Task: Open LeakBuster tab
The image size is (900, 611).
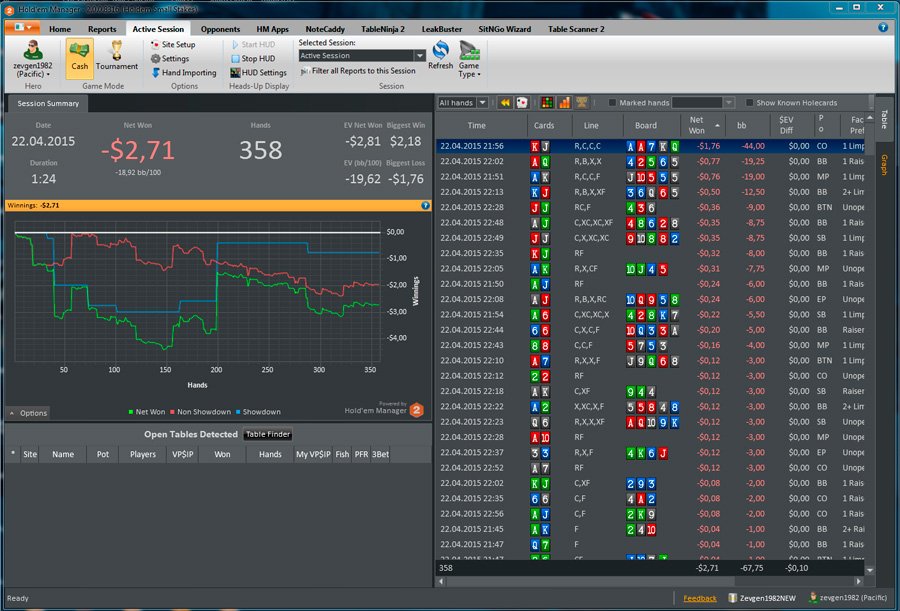Action: click(442, 29)
